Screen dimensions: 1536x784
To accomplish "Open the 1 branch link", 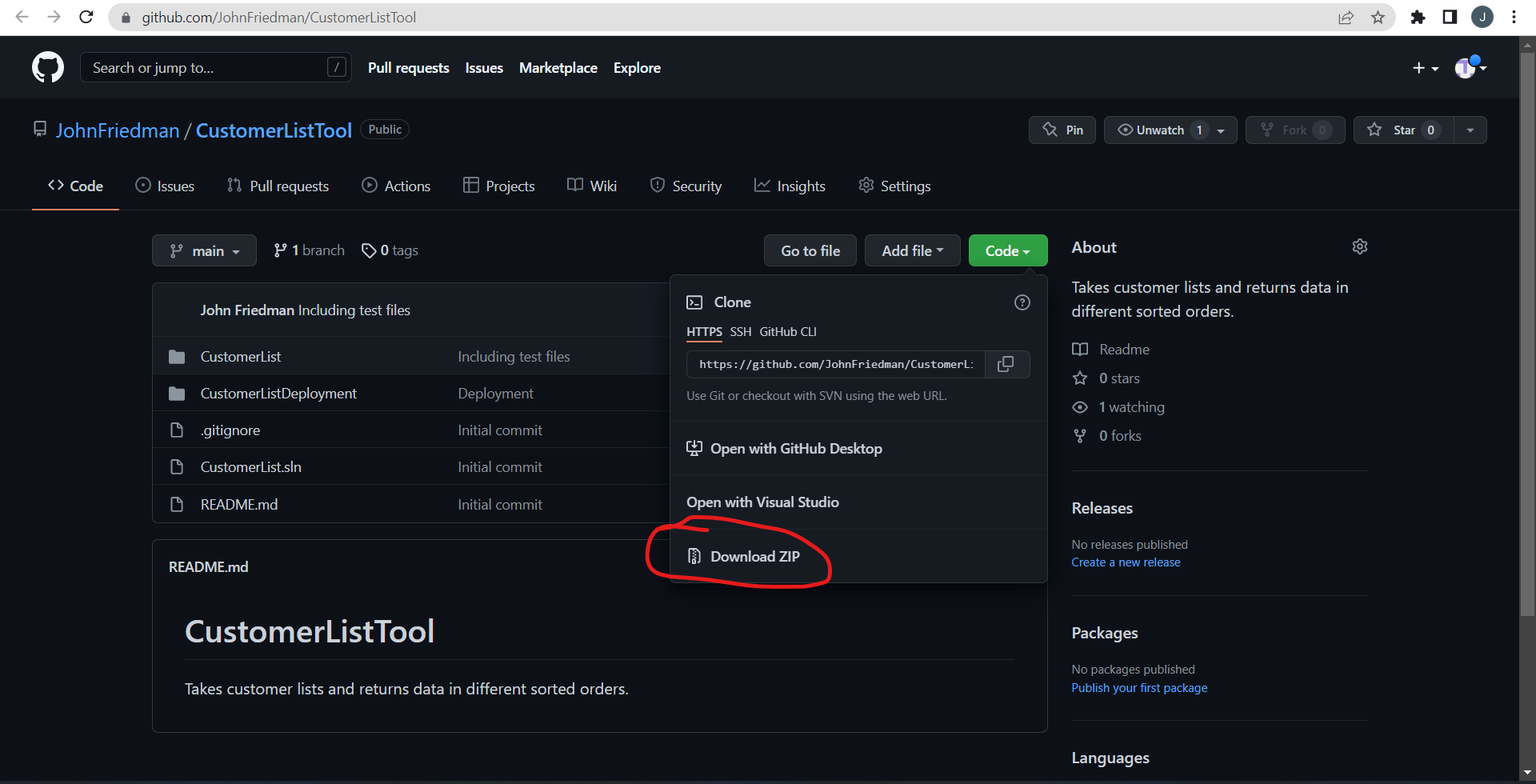I will [x=309, y=250].
